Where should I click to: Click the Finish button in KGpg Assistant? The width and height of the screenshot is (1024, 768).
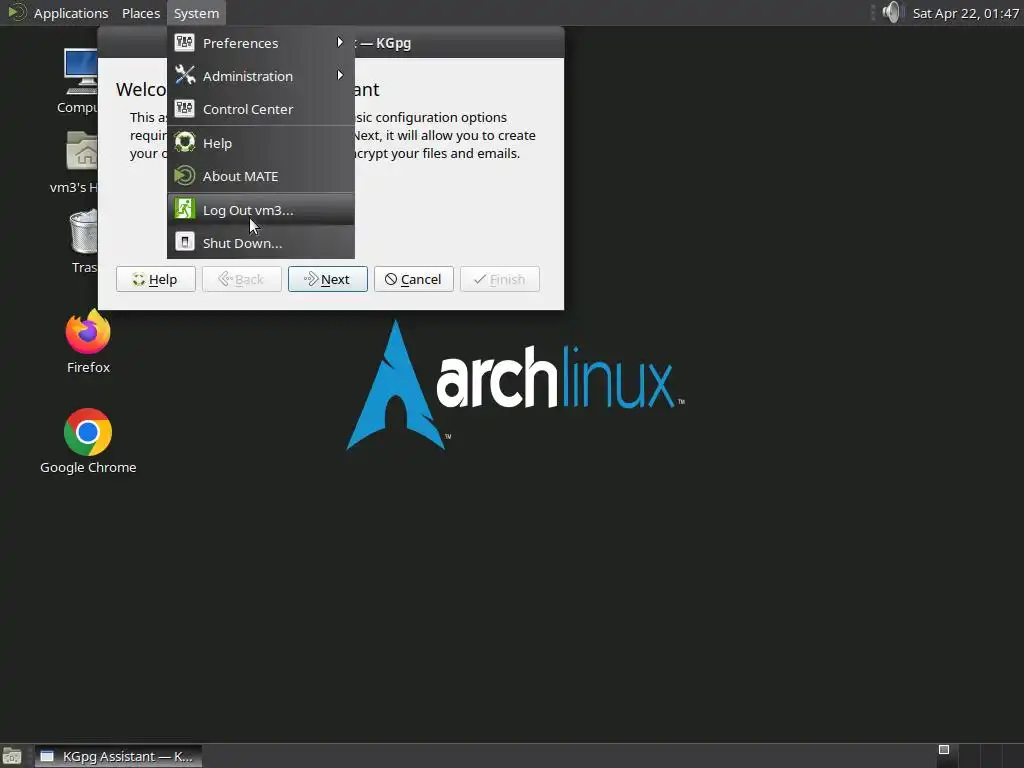[x=500, y=280]
